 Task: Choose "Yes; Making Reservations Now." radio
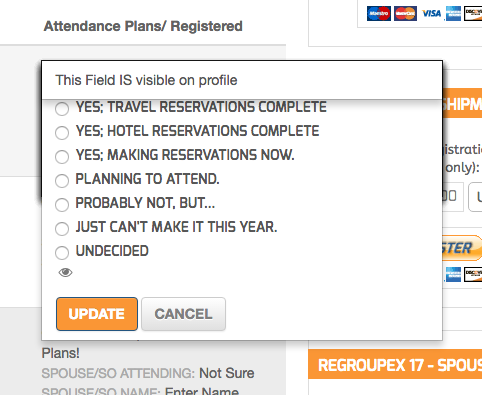pyautogui.click(x=62, y=157)
